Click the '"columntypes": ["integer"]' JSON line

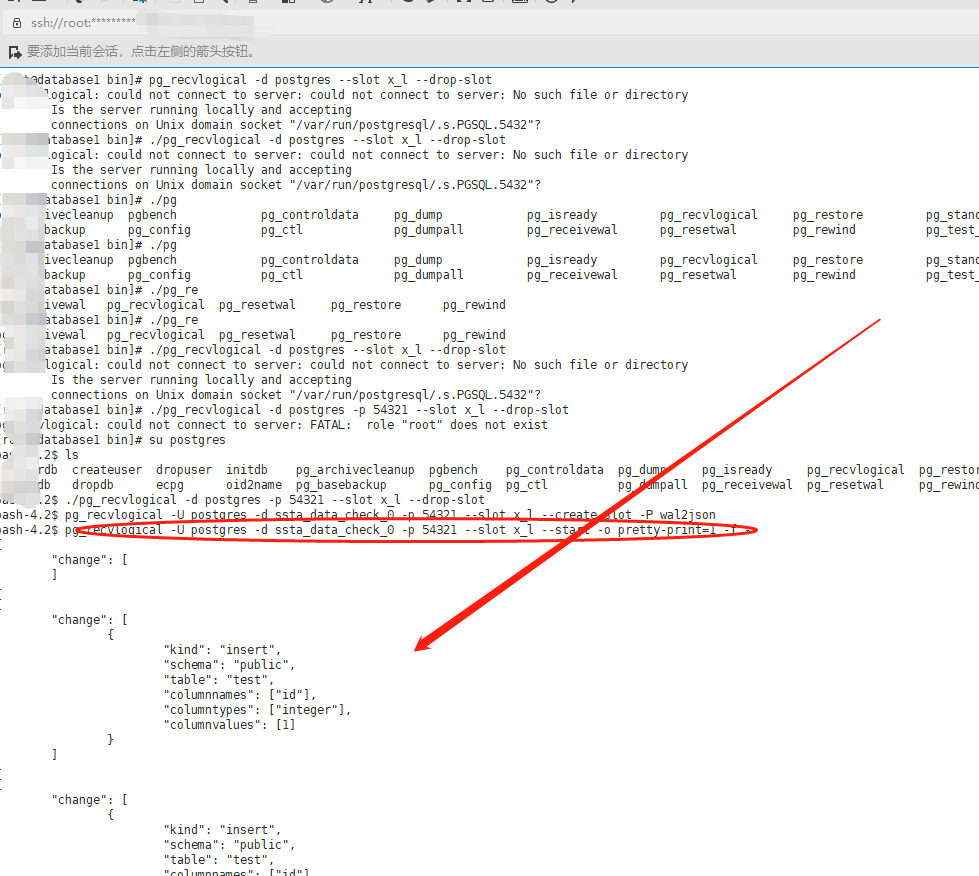[257, 709]
